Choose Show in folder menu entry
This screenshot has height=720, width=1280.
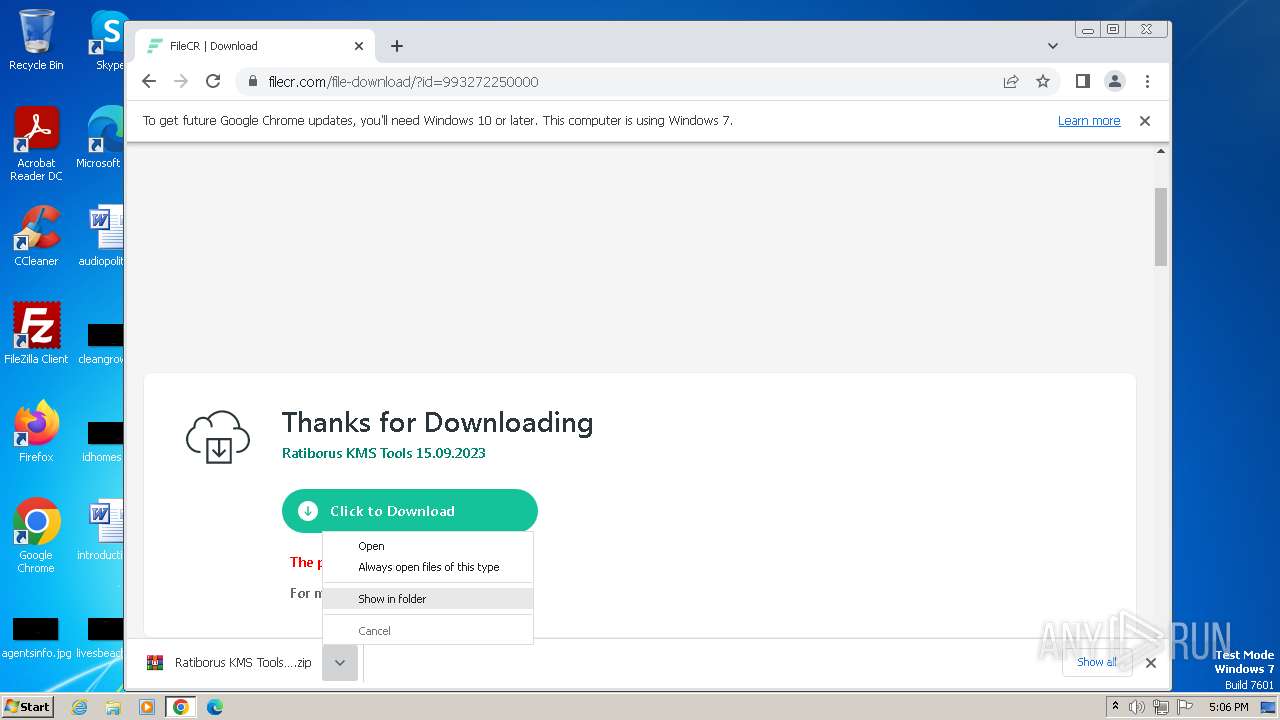coord(428,599)
